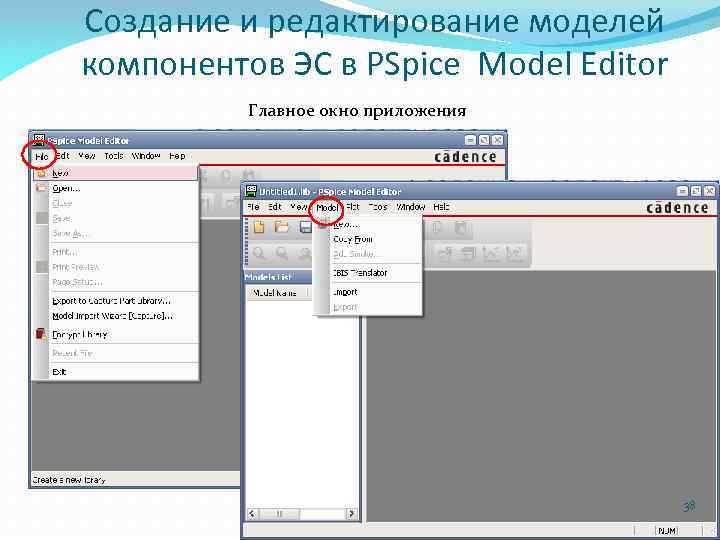The width and height of the screenshot is (720, 540).
Task: Click Models List horizontal scrollbar thumb
Action: [x=280, y=513]
